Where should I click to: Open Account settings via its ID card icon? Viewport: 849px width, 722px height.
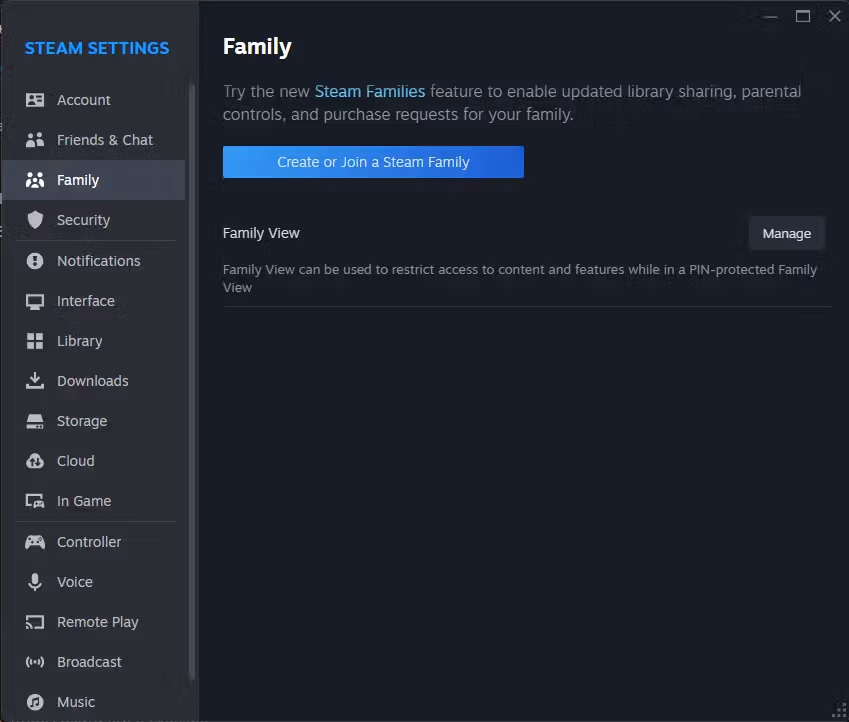coord(35,100)
